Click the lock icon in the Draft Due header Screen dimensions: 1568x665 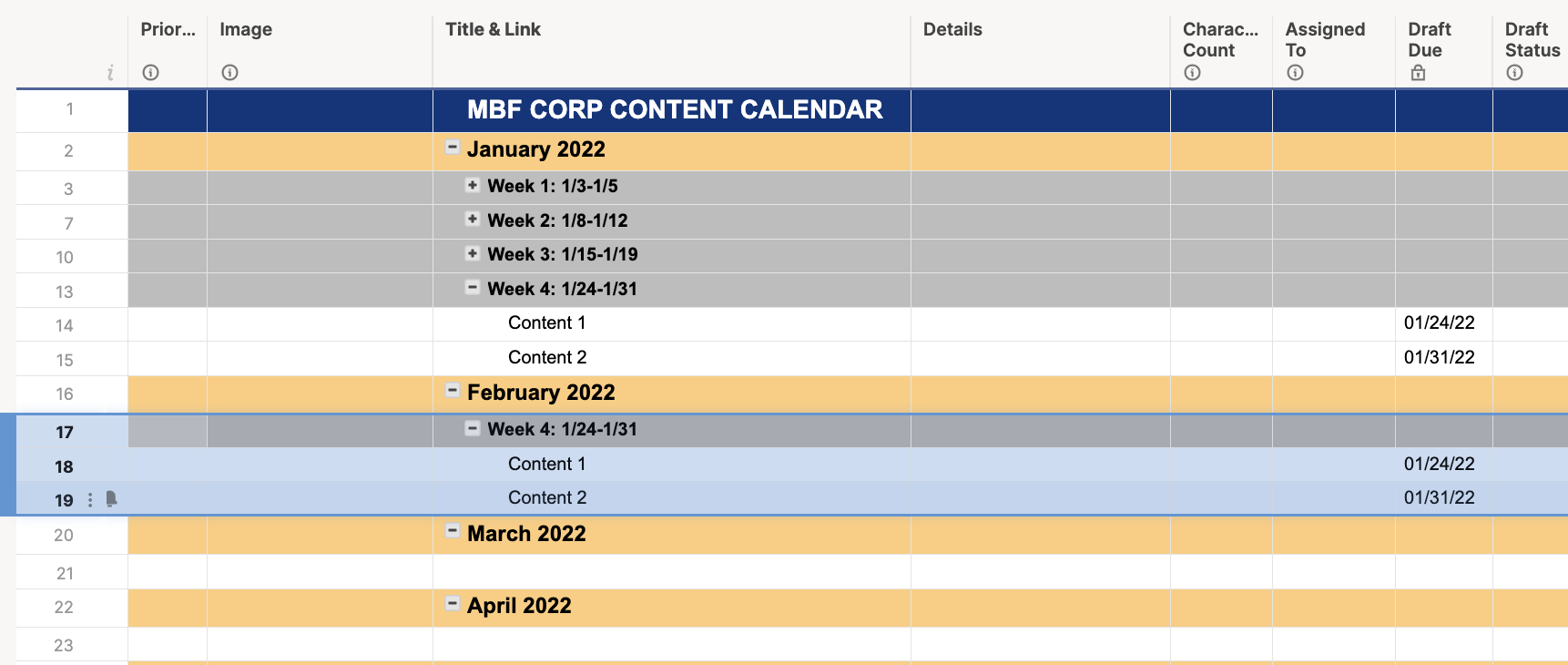[1418, 71]
